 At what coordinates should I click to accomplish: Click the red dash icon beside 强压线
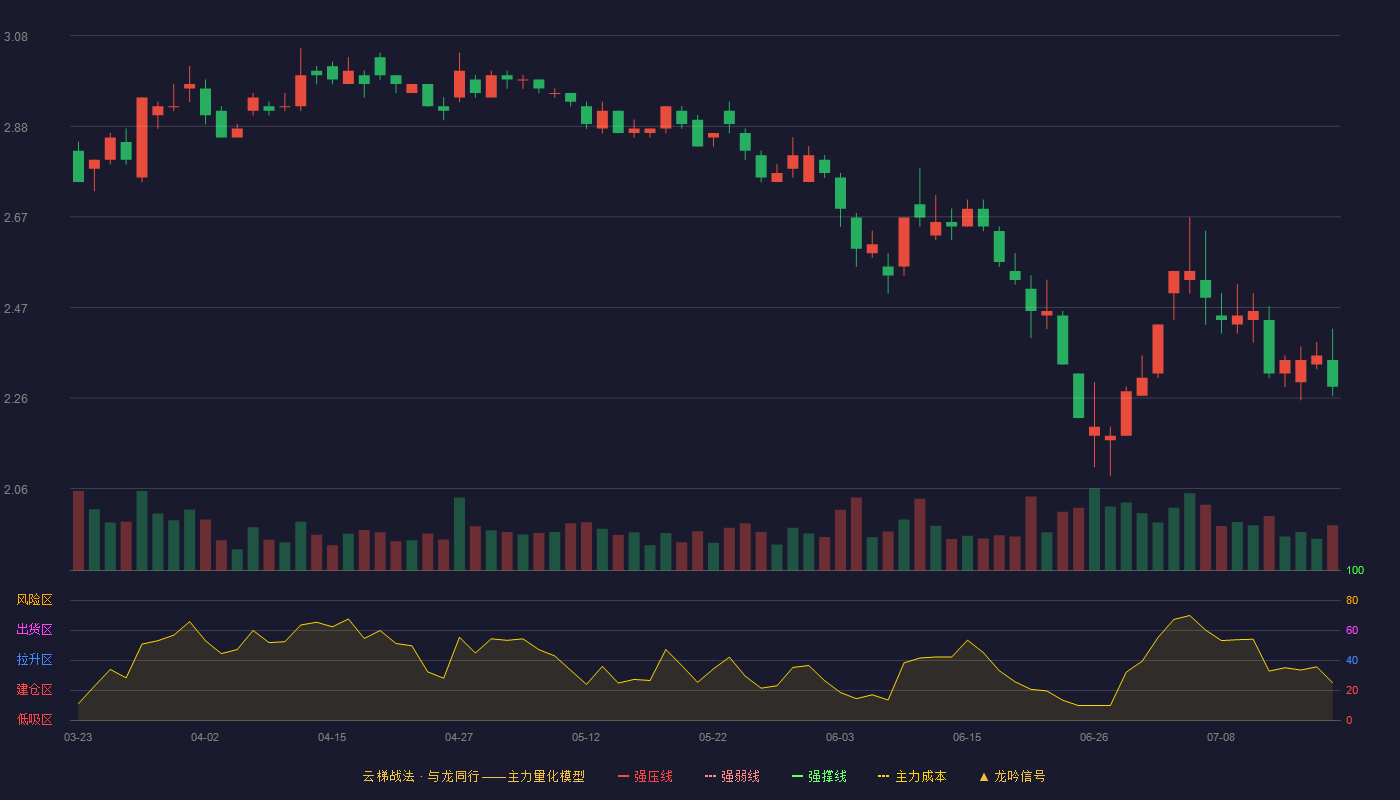pos(623,776)
